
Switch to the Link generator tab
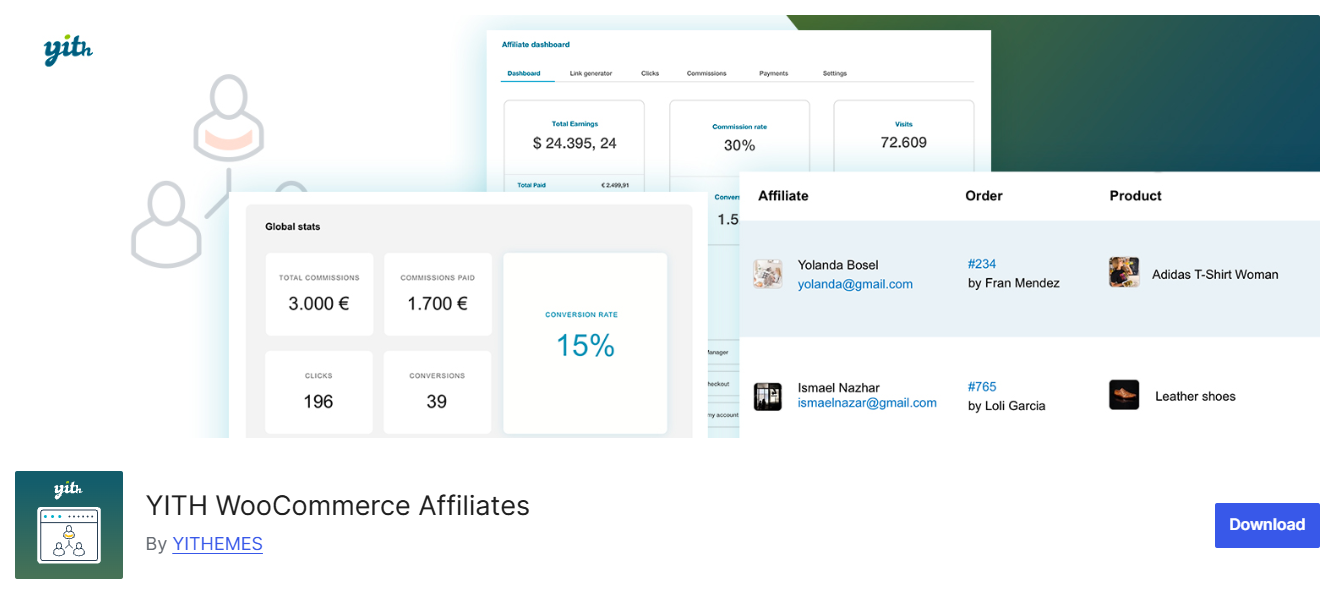[x=591, y=73]
